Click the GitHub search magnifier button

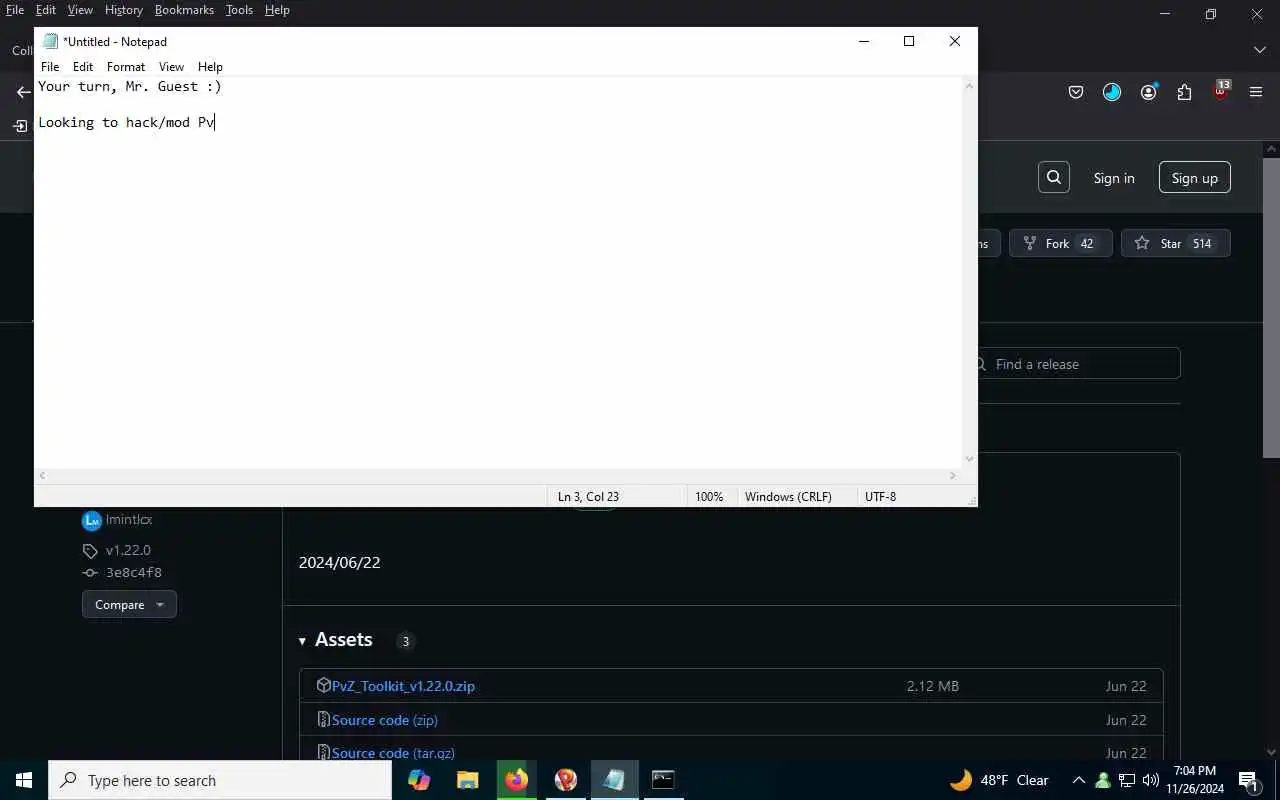[1054, 177]
